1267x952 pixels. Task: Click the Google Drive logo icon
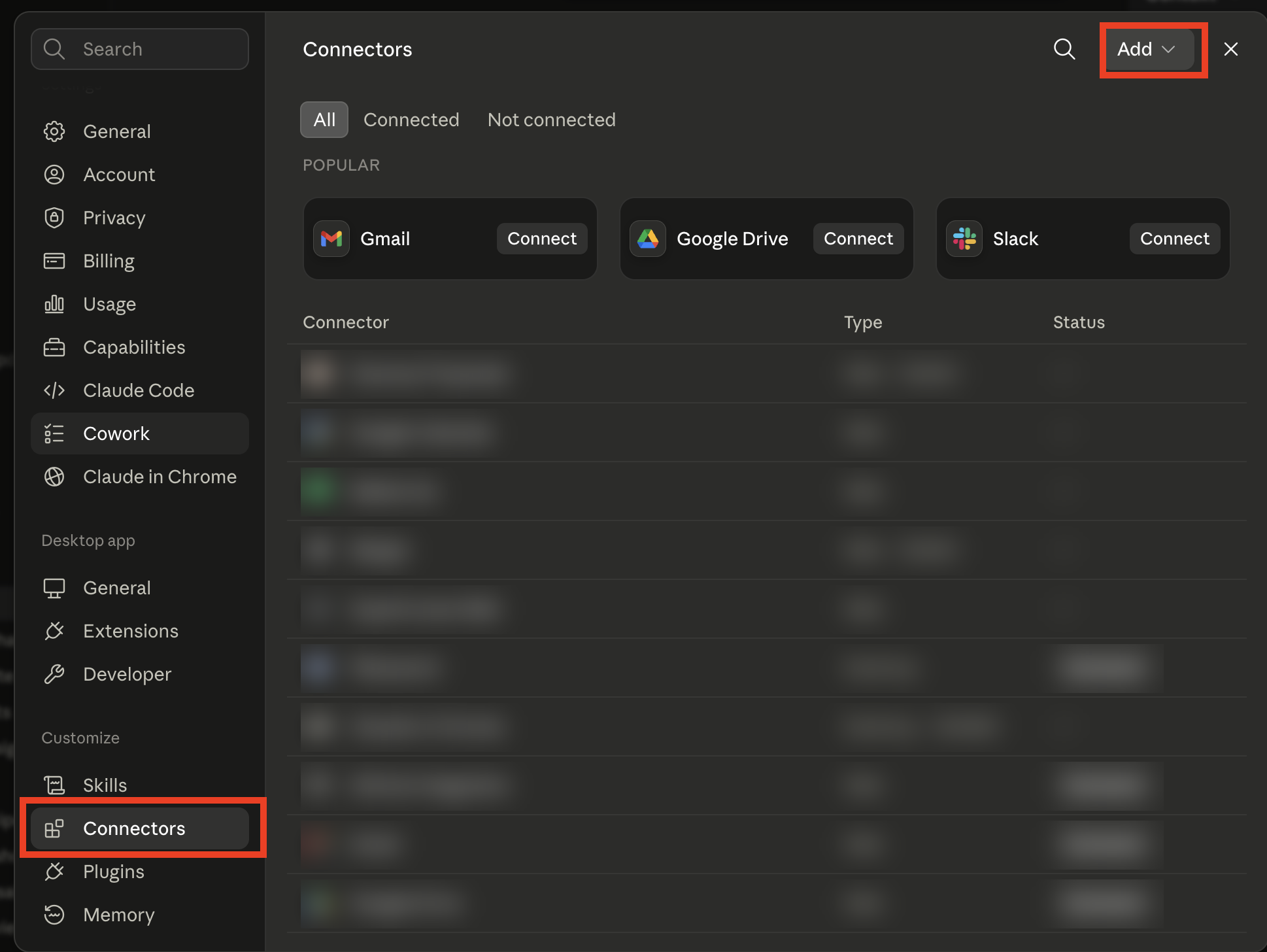(x=648, y=239)
